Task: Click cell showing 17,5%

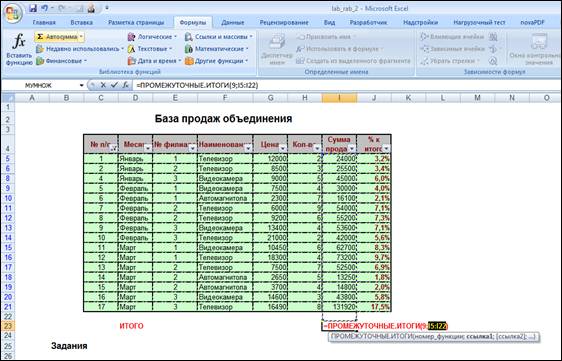Action: tap(374, 307)
